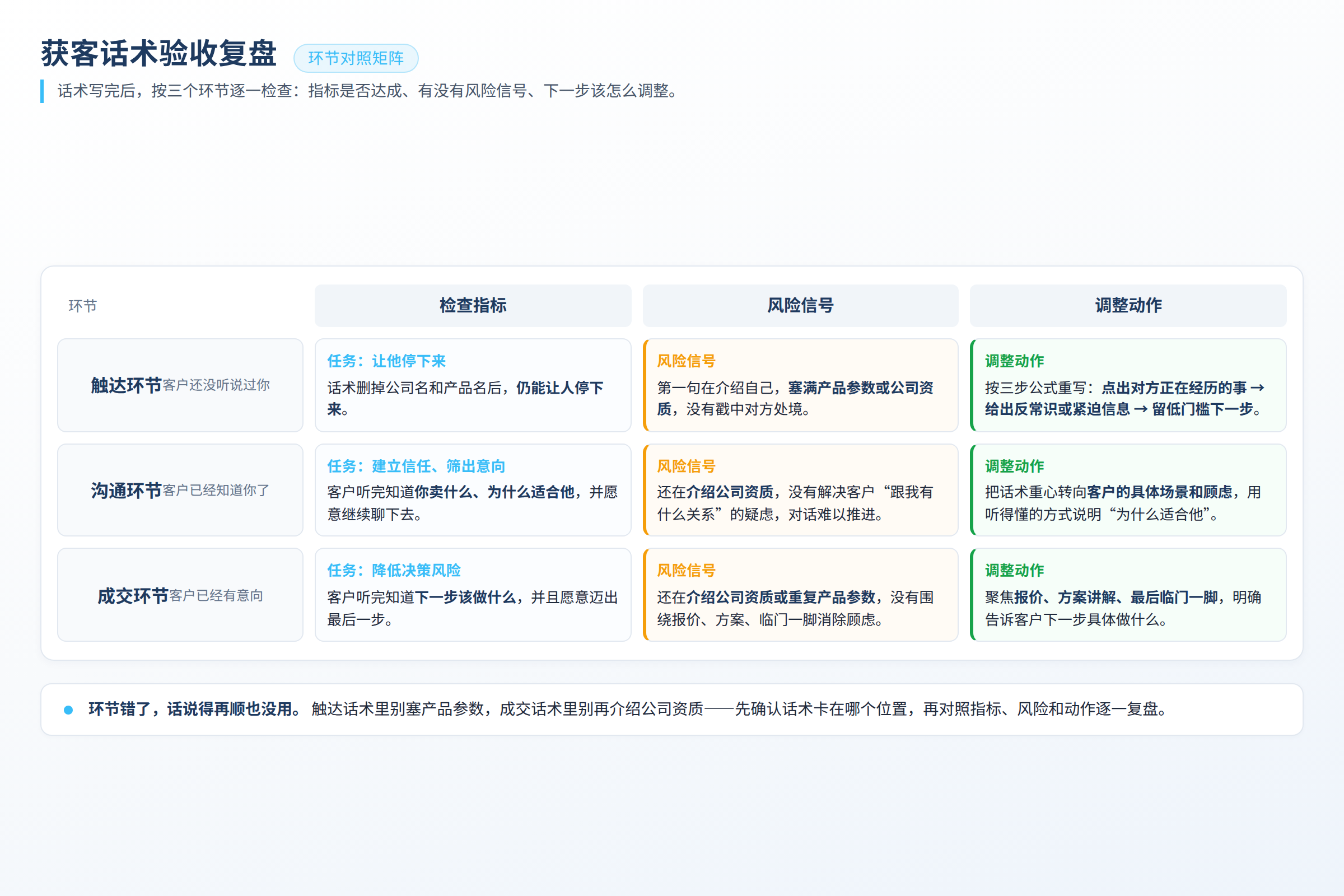This screenshot has width=1344, height=896.
Task: Click 客户还没听说过你 caption
Action: (x=216, y=385)
